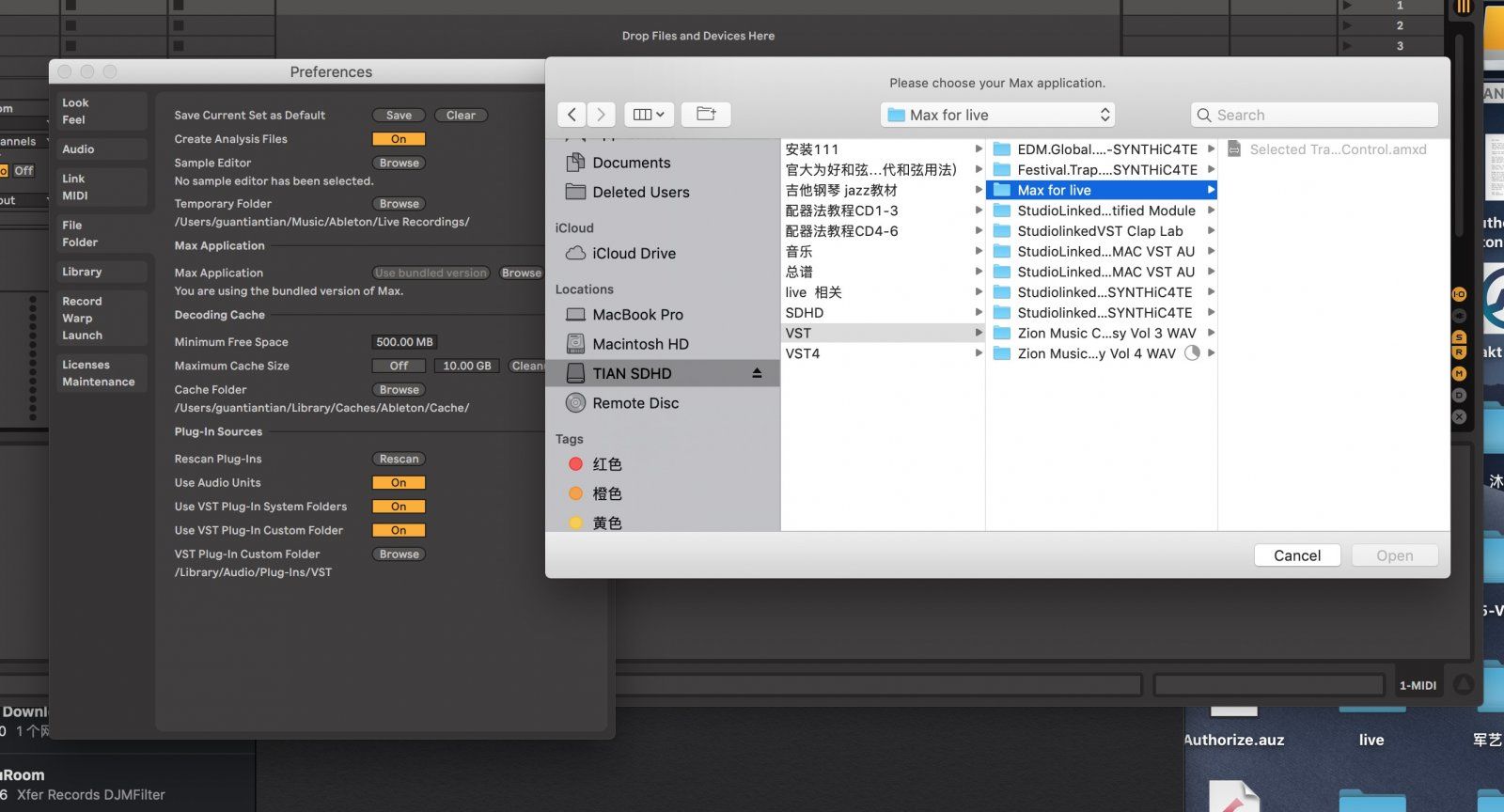
Task: Open the Audio preferences tab
Action: 101,149
